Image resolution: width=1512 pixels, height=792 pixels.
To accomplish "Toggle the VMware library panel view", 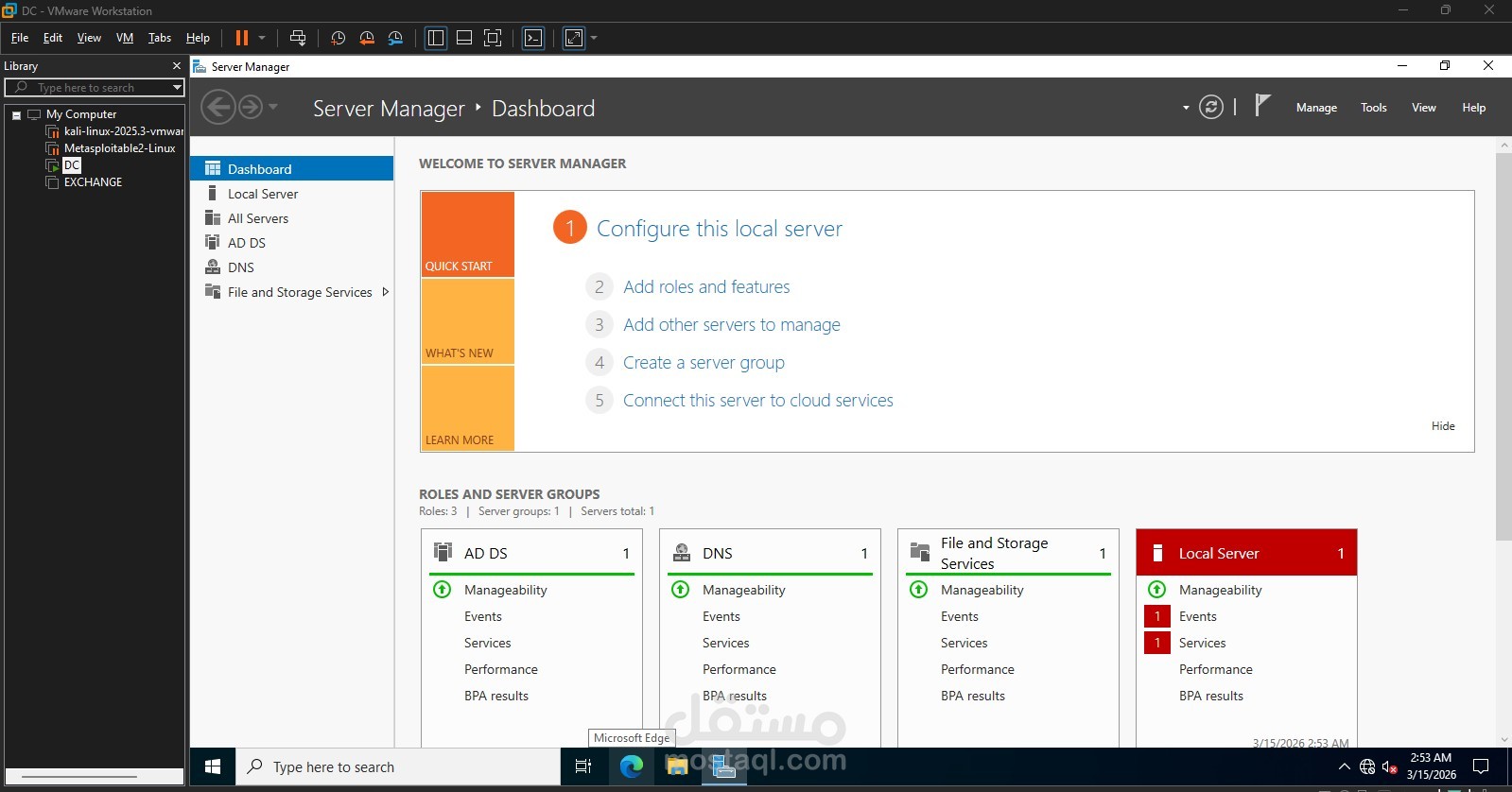I will (x=436, y=38).
